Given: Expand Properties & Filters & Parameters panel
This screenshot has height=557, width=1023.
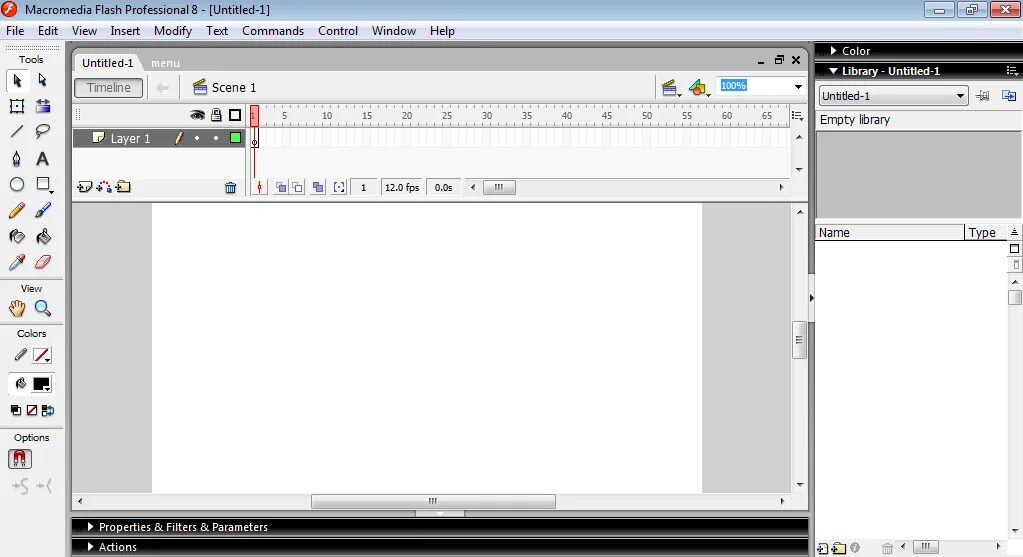Looking at the screenshot, I should (90, 526).
